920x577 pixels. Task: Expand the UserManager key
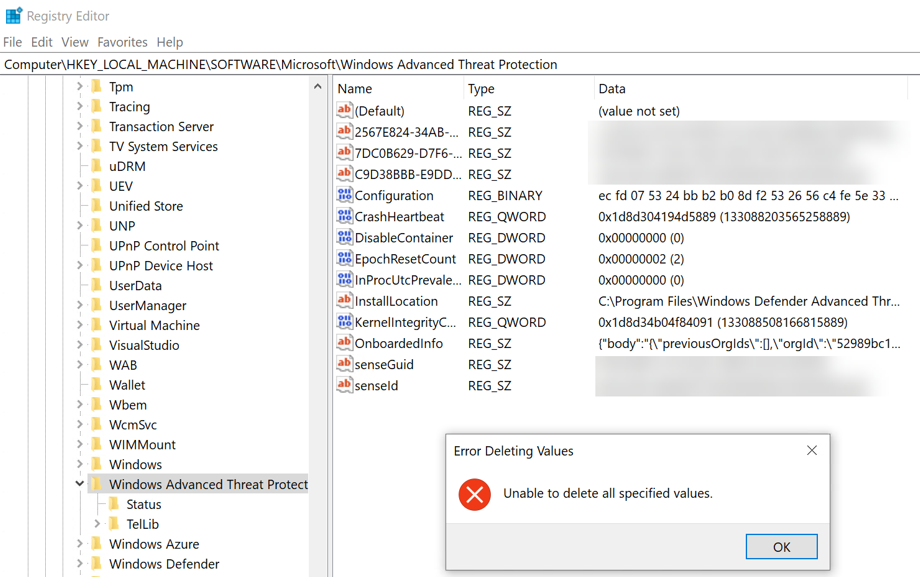pyautogui.click(x=80, y=305)
